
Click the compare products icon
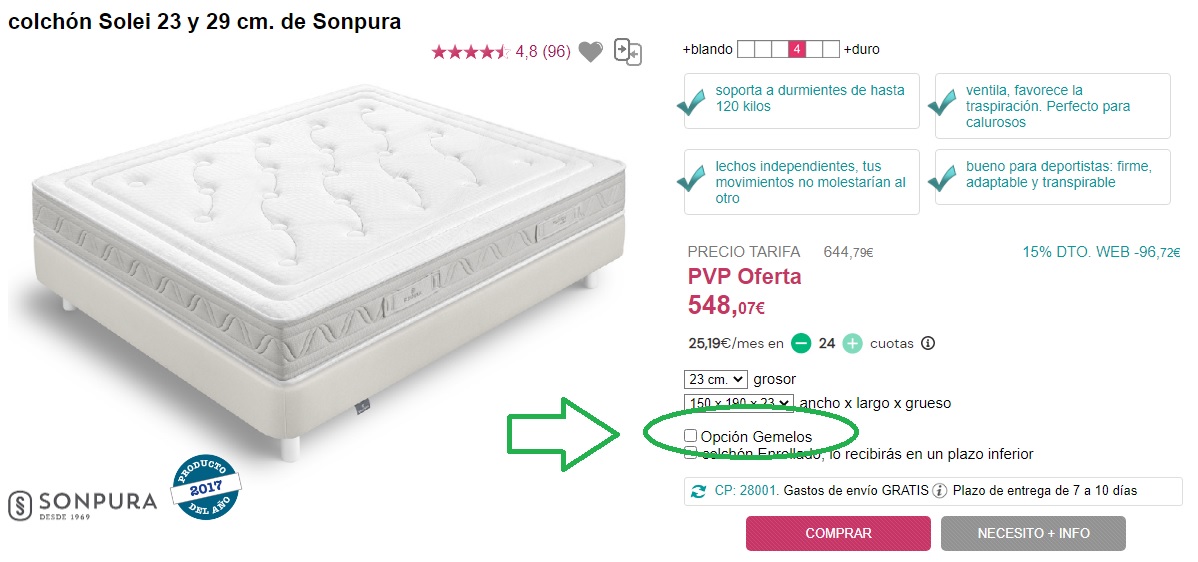627,51
